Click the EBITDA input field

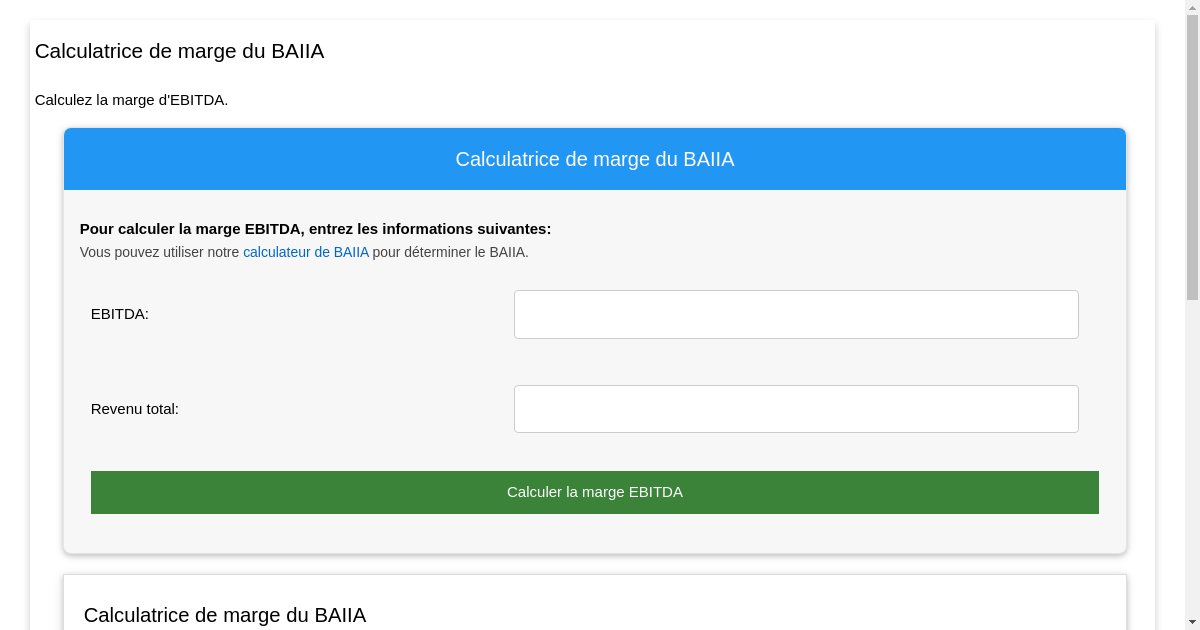[x=795, y=314]
